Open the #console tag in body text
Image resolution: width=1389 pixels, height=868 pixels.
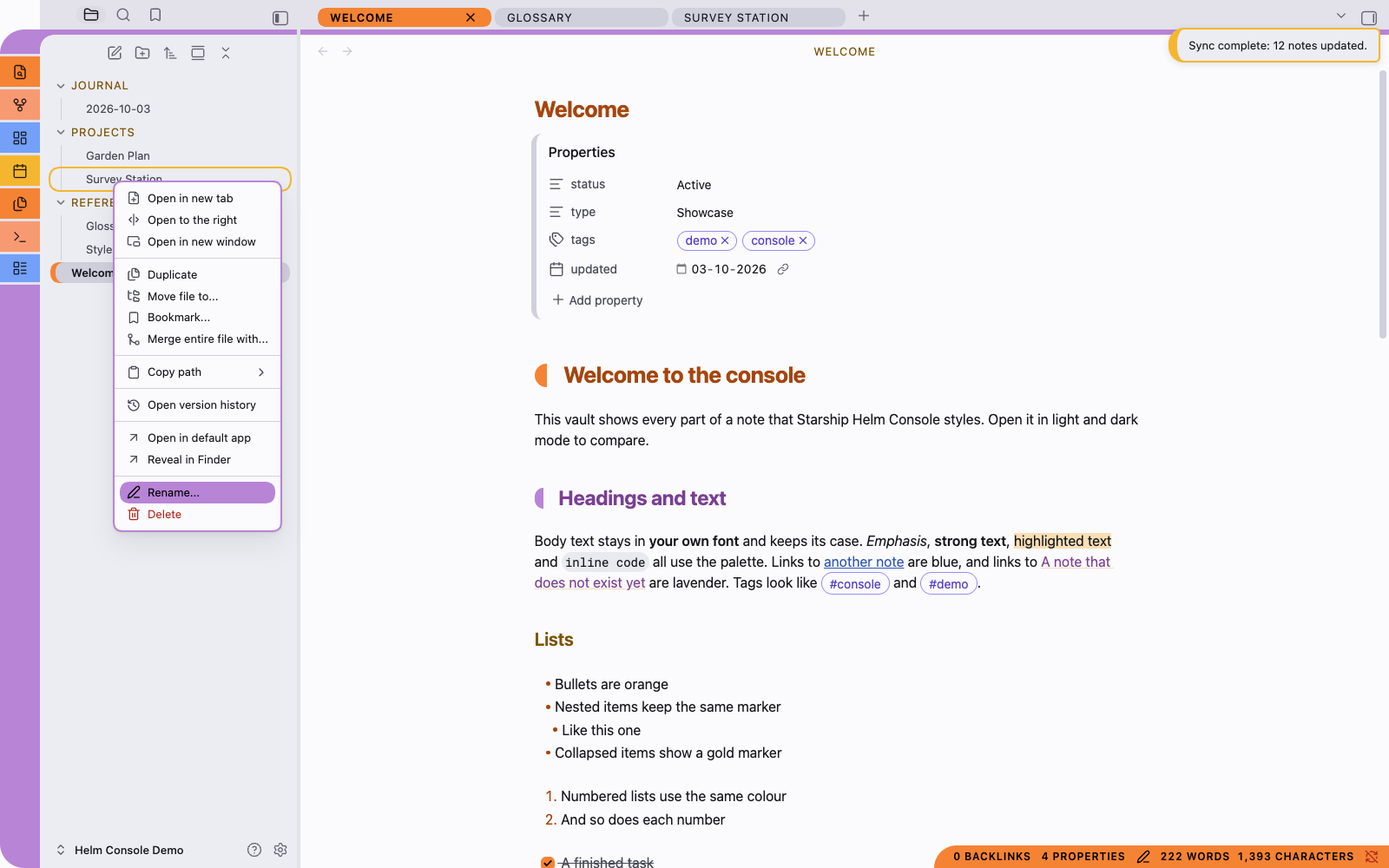pos(855,584)
